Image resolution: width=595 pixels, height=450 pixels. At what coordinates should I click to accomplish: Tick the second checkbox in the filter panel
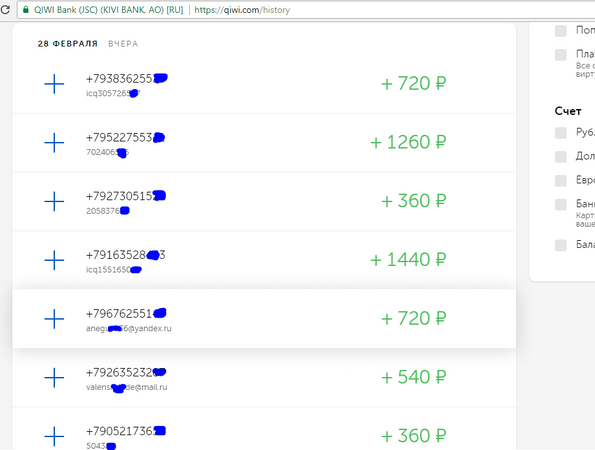pos(560,55)
